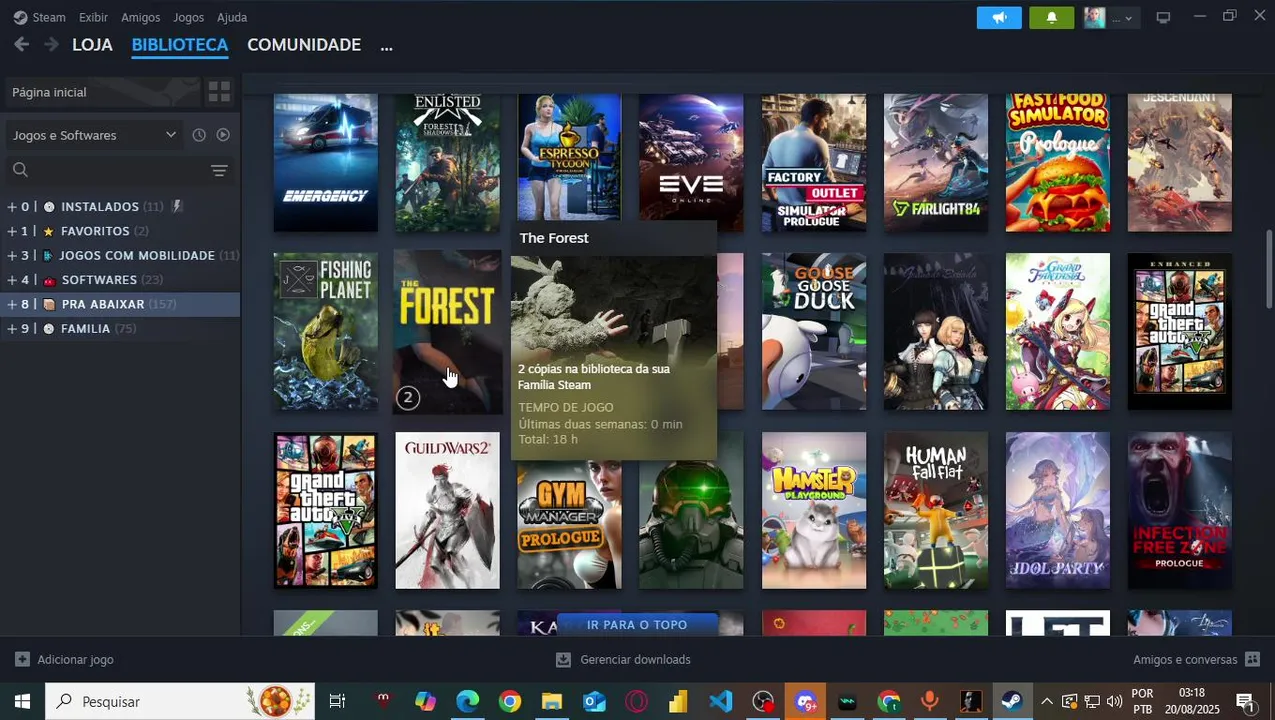Open the Emergency game cover
The height and width of the screenshot is (720, 1275).
[326, 163]
